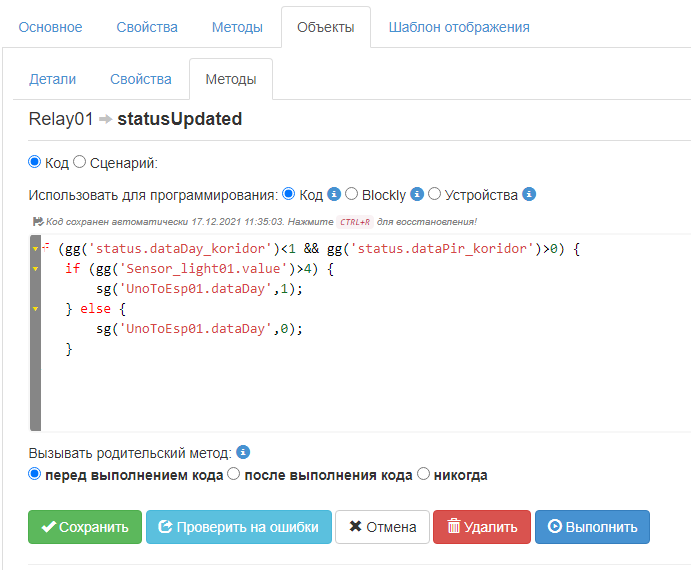Open the help icon for Вызывать родительский метод

pyautogui.click(x=243, y=452)
